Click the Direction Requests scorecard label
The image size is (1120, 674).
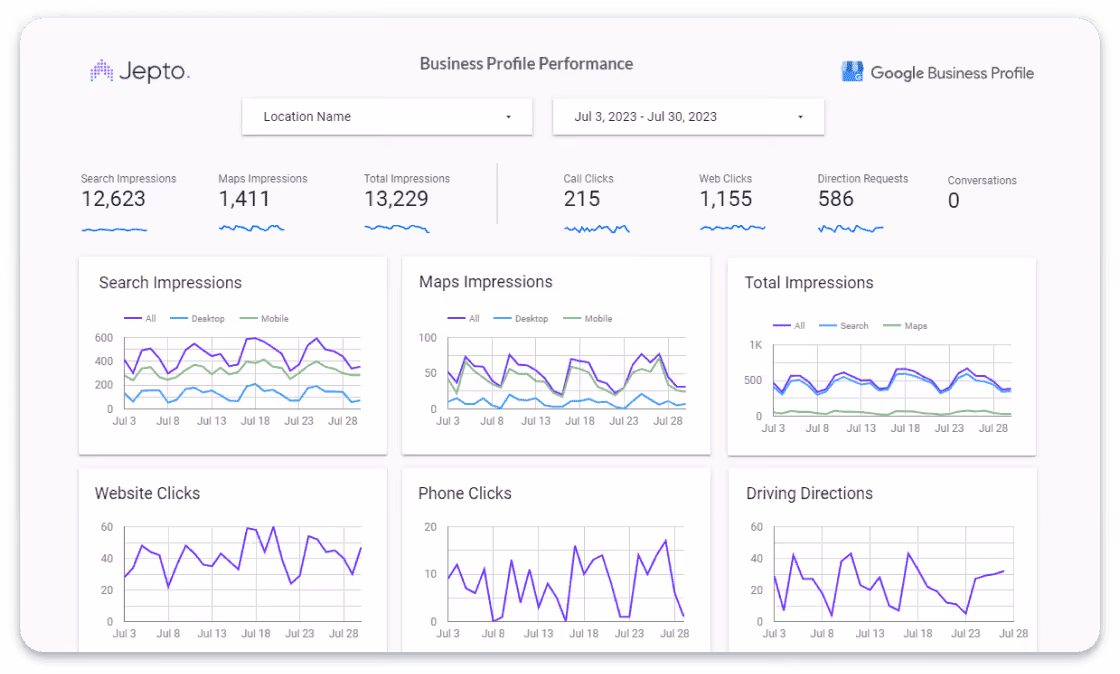pos(863,178)
